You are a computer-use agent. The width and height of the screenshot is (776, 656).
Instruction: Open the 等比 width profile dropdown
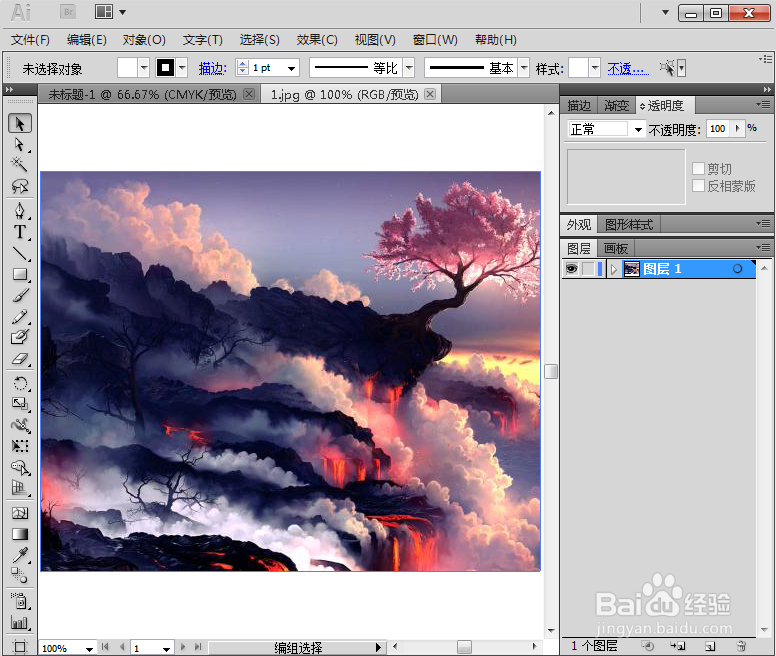pos(409,68)
